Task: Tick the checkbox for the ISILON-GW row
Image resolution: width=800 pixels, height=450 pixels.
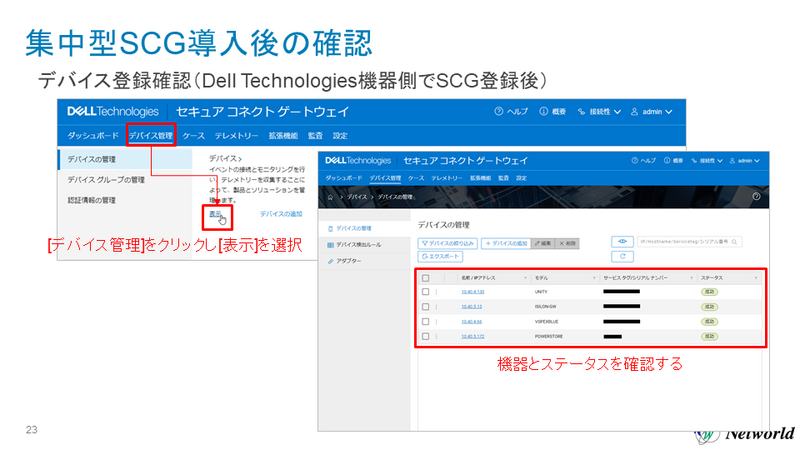Action: click(426, 307)
